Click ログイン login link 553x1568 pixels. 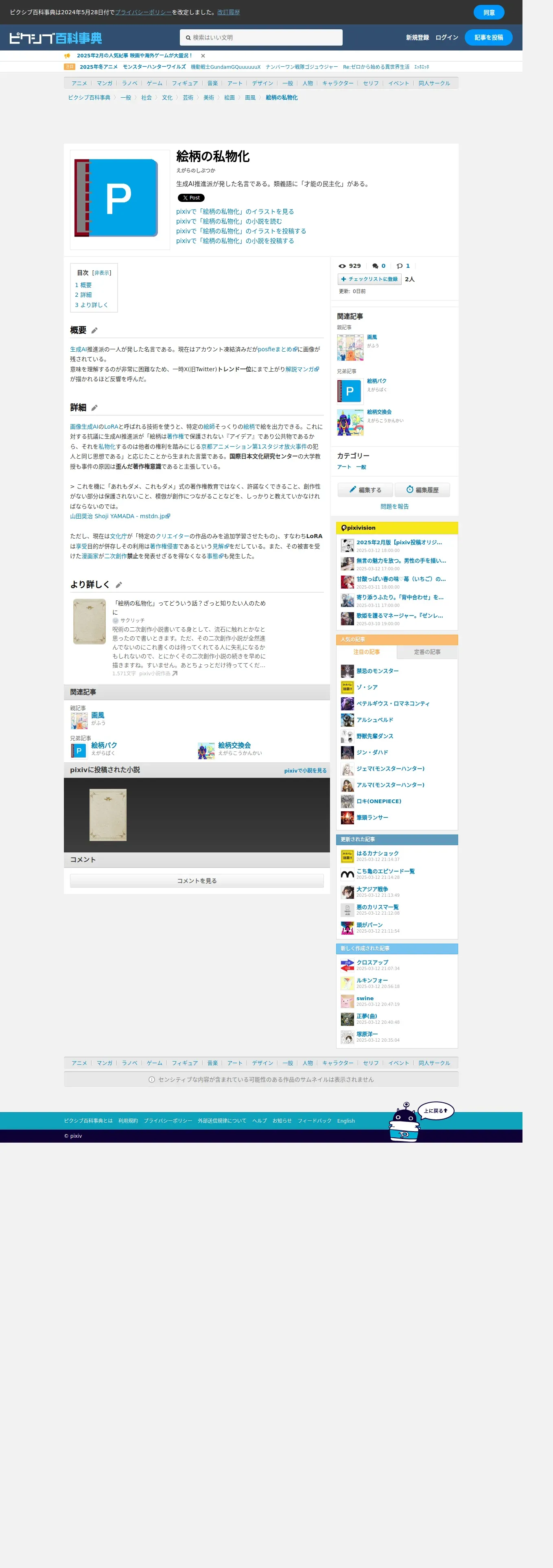point(446,38)
